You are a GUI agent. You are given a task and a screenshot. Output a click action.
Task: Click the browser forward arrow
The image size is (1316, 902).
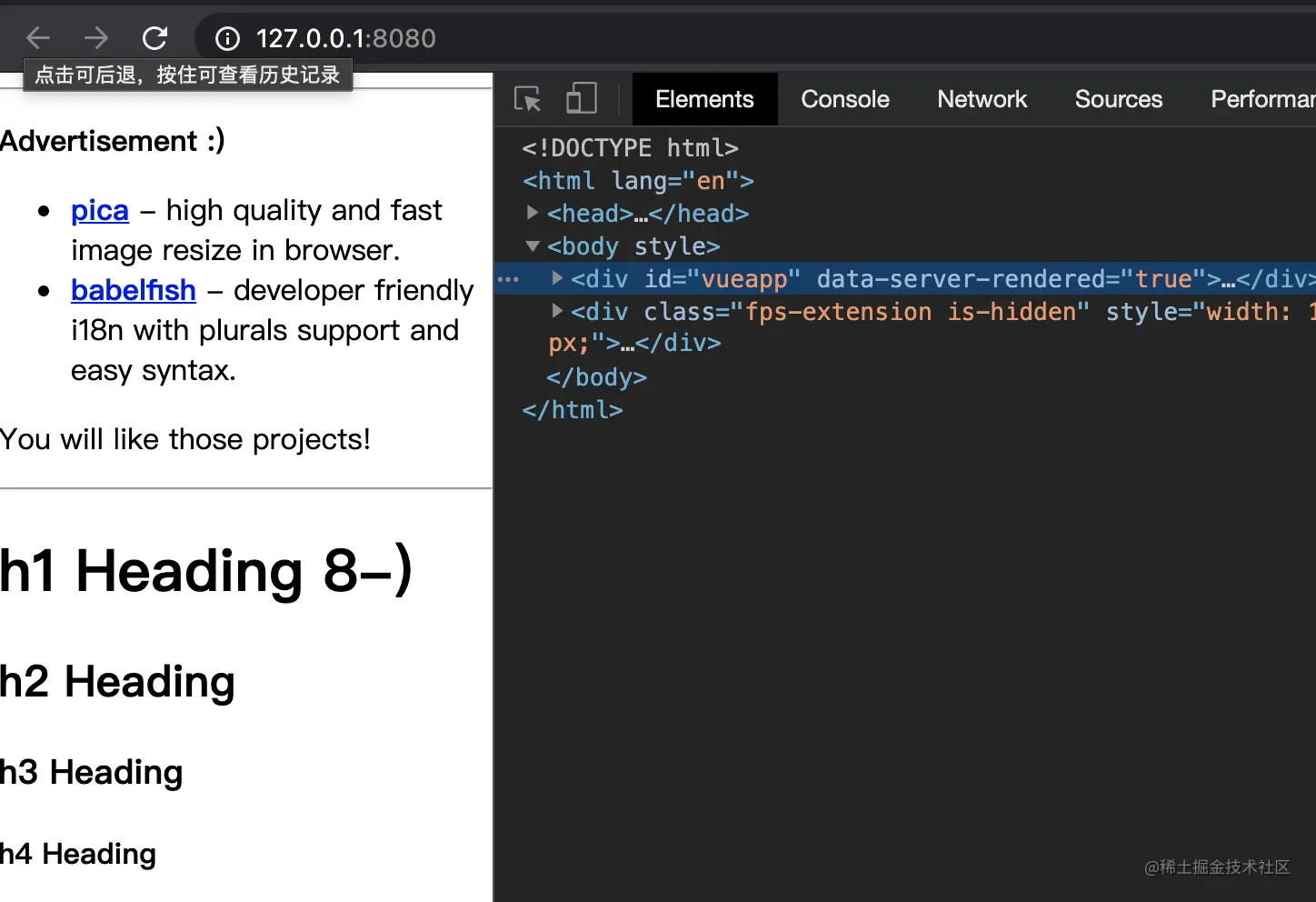[95, 37]
